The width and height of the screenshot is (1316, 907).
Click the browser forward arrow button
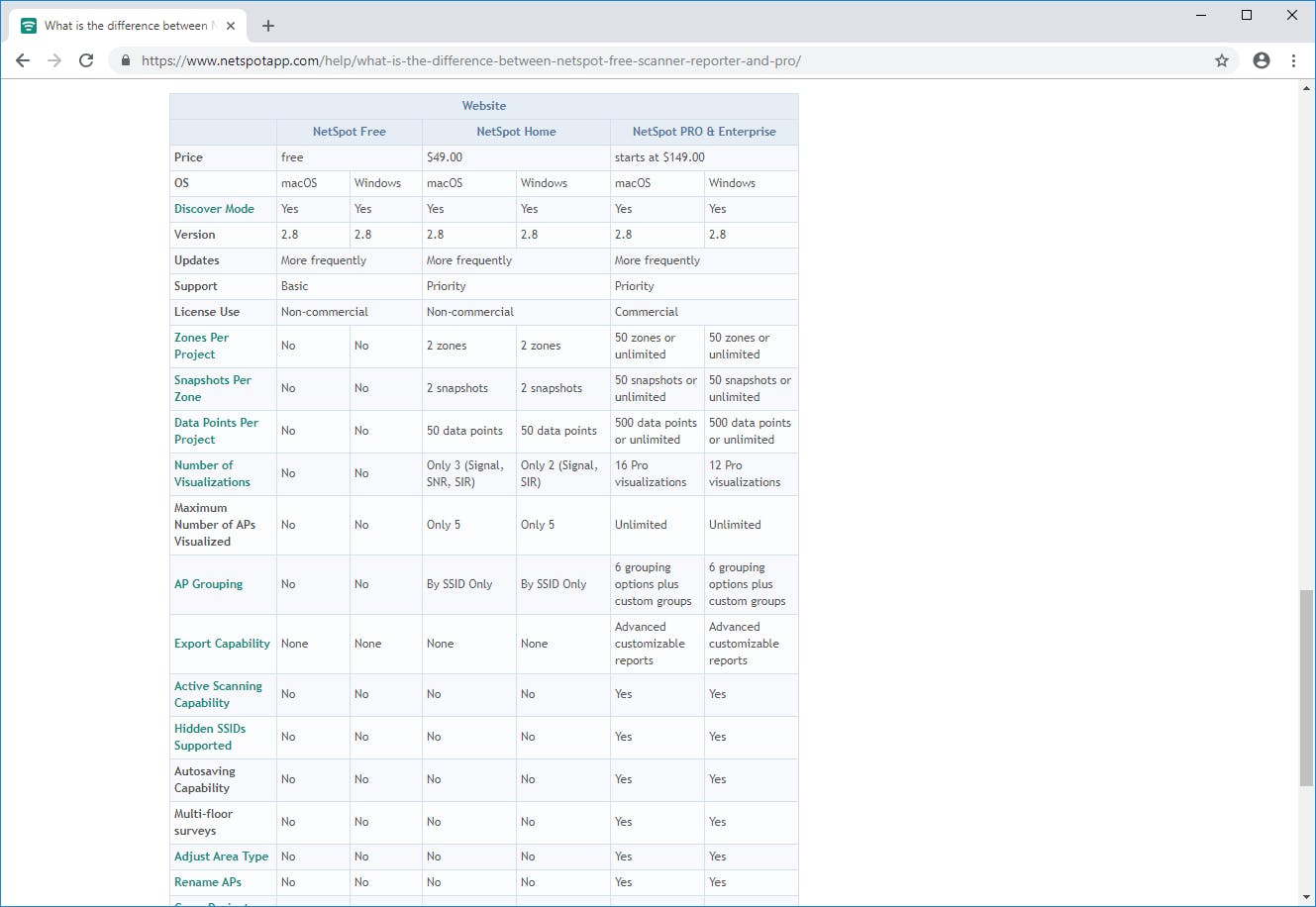(x=54, y=60)
